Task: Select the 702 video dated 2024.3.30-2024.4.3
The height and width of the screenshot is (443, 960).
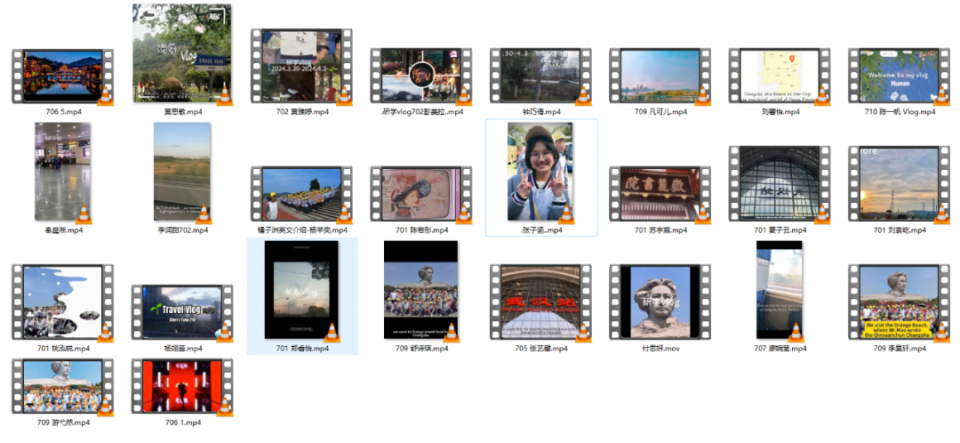Action: click(x=301, y=68)
